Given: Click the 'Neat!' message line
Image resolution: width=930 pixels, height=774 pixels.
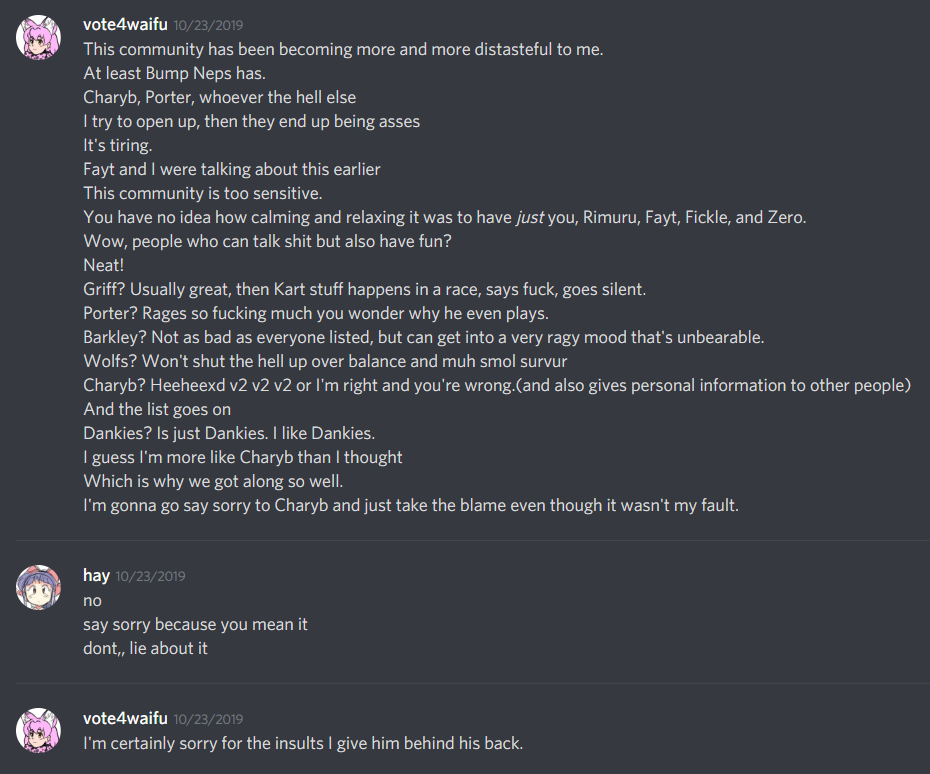Looking at the screenshot, I should 104,265.
